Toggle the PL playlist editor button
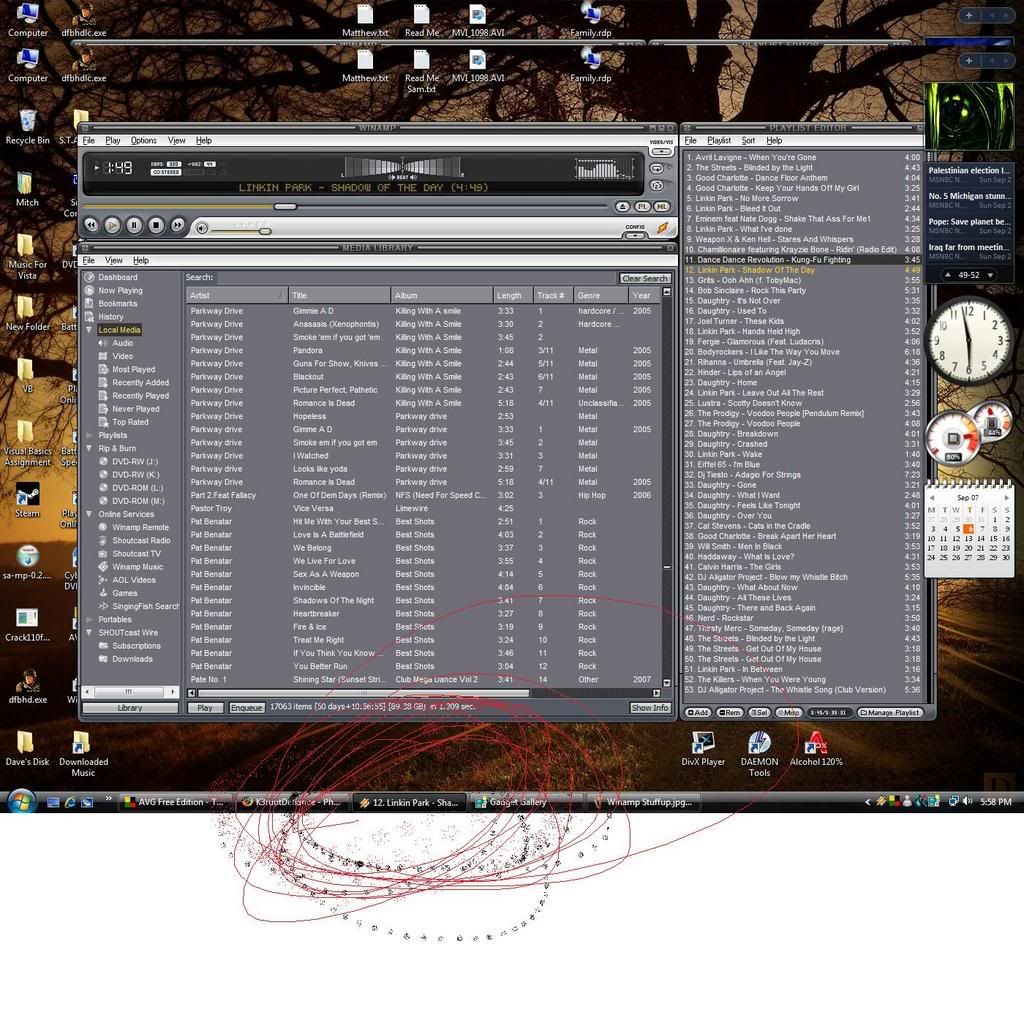Viewport: 1024px width, 1012px height. click(643, 206)
